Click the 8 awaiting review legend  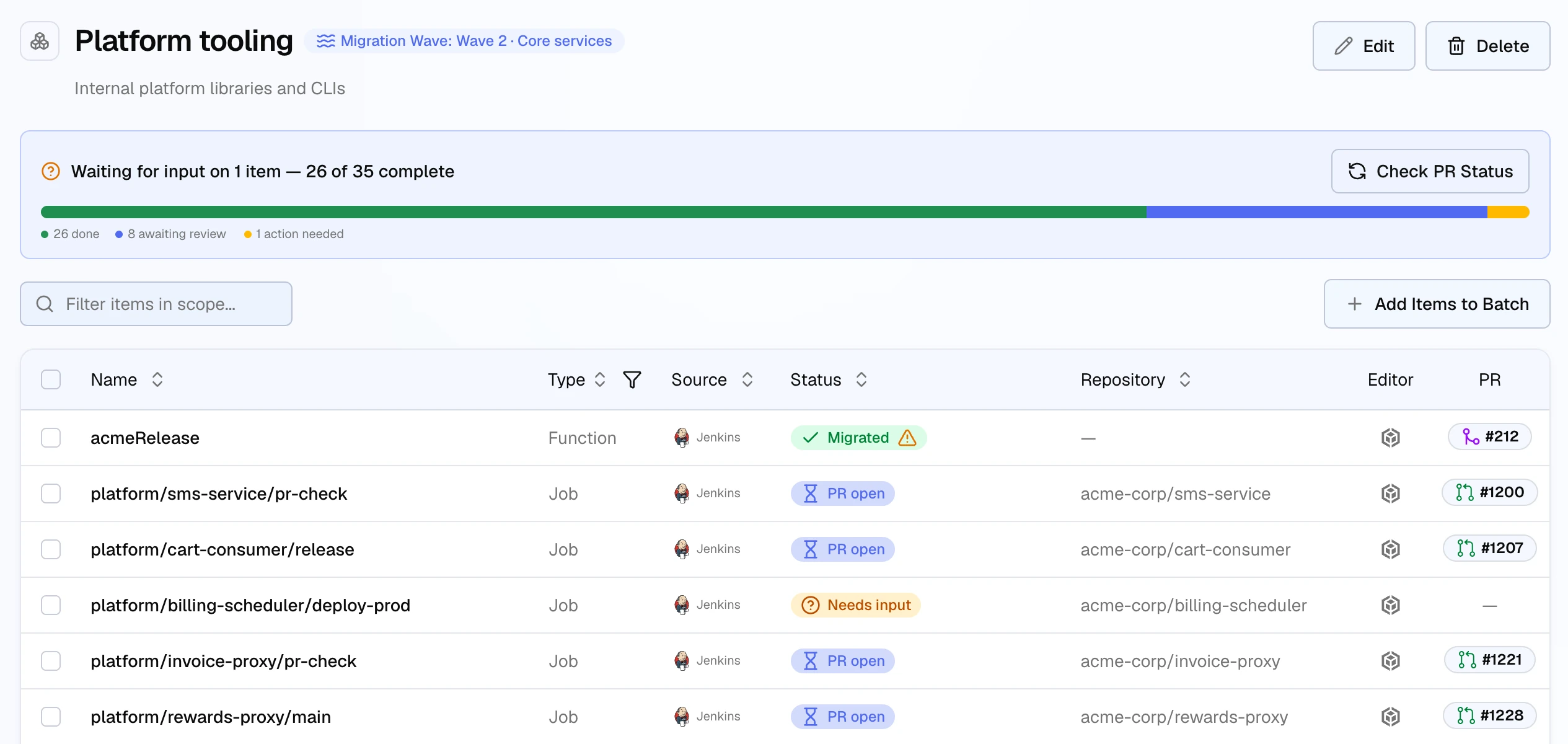click(170, 234)
